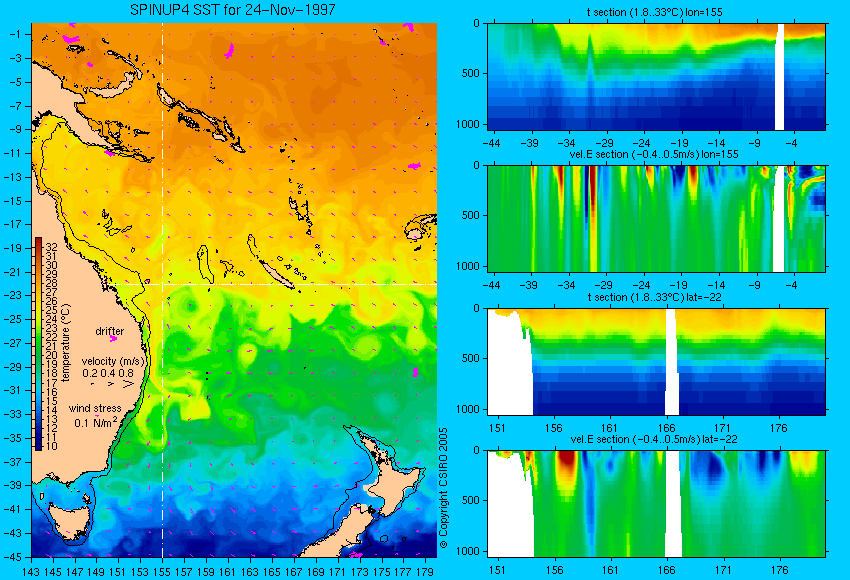
Task: Select the 10 value on temperature scale
Action: (51, 446)
